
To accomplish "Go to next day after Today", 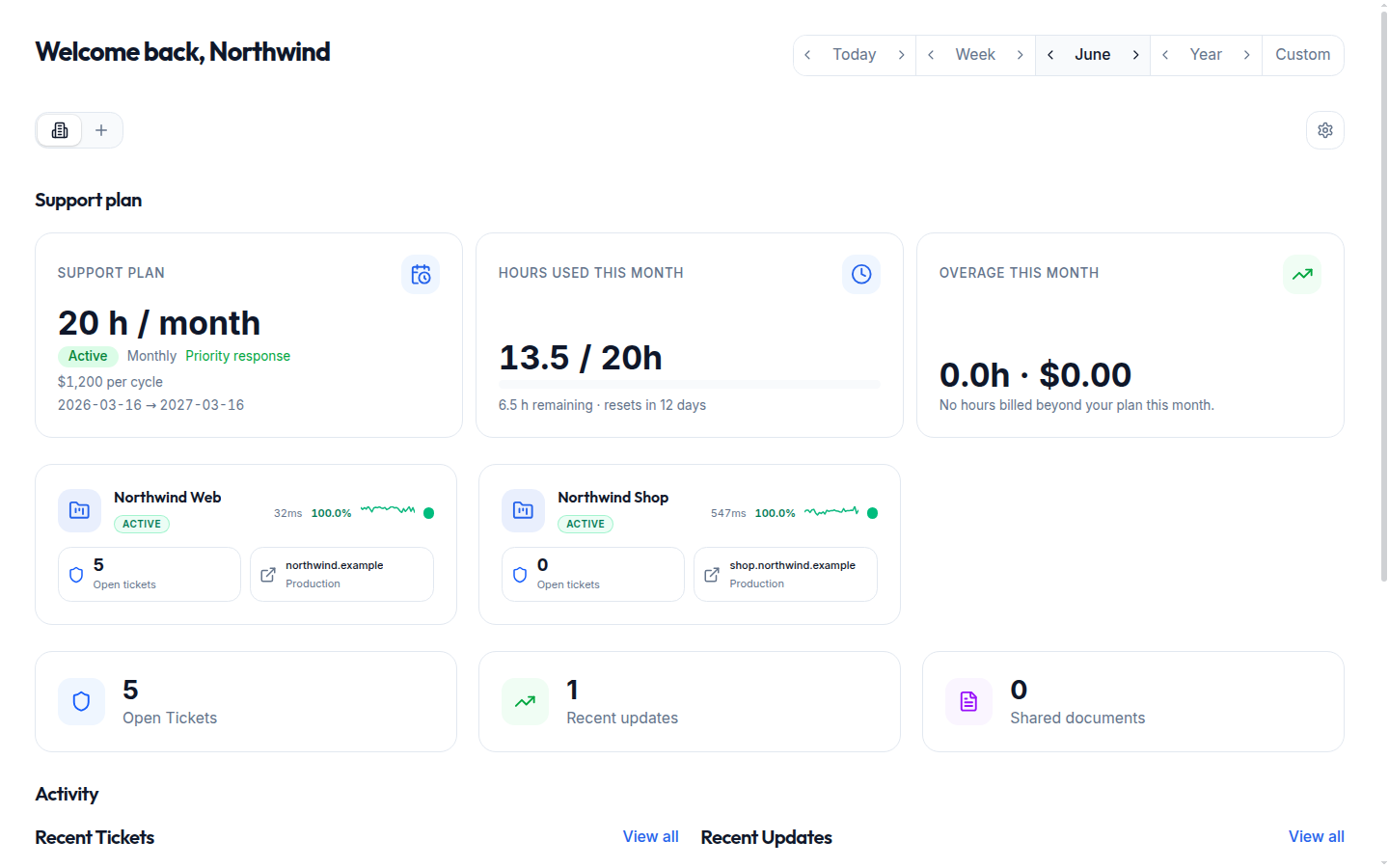I will (901, 55).
